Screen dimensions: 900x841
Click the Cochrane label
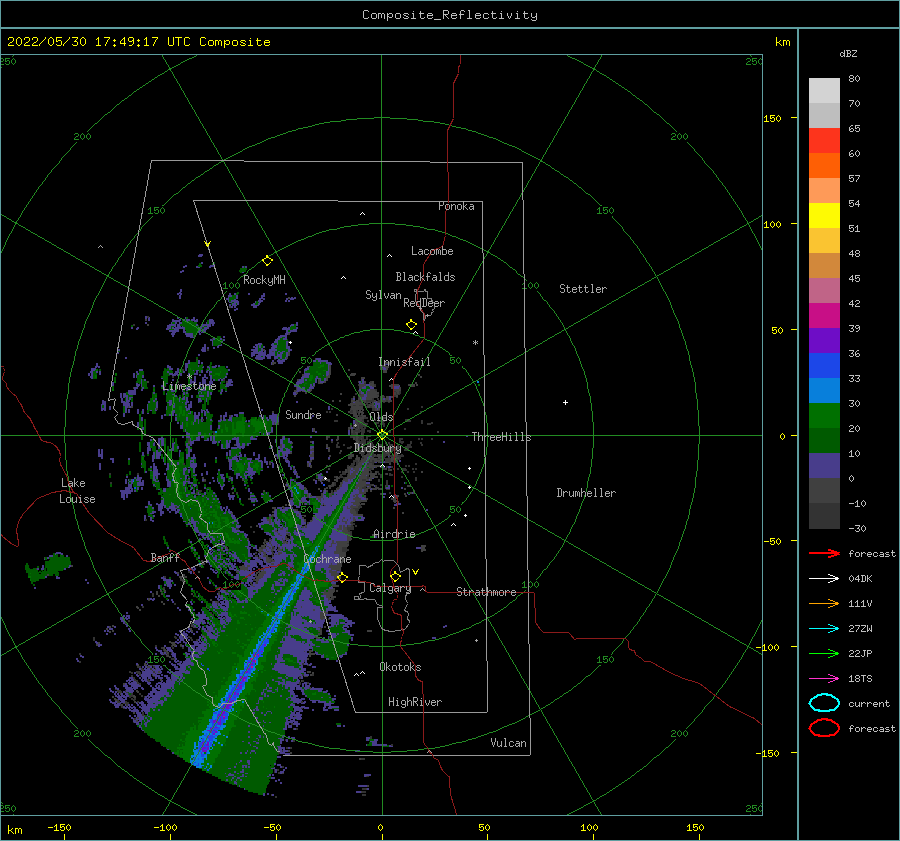[327, 559]
